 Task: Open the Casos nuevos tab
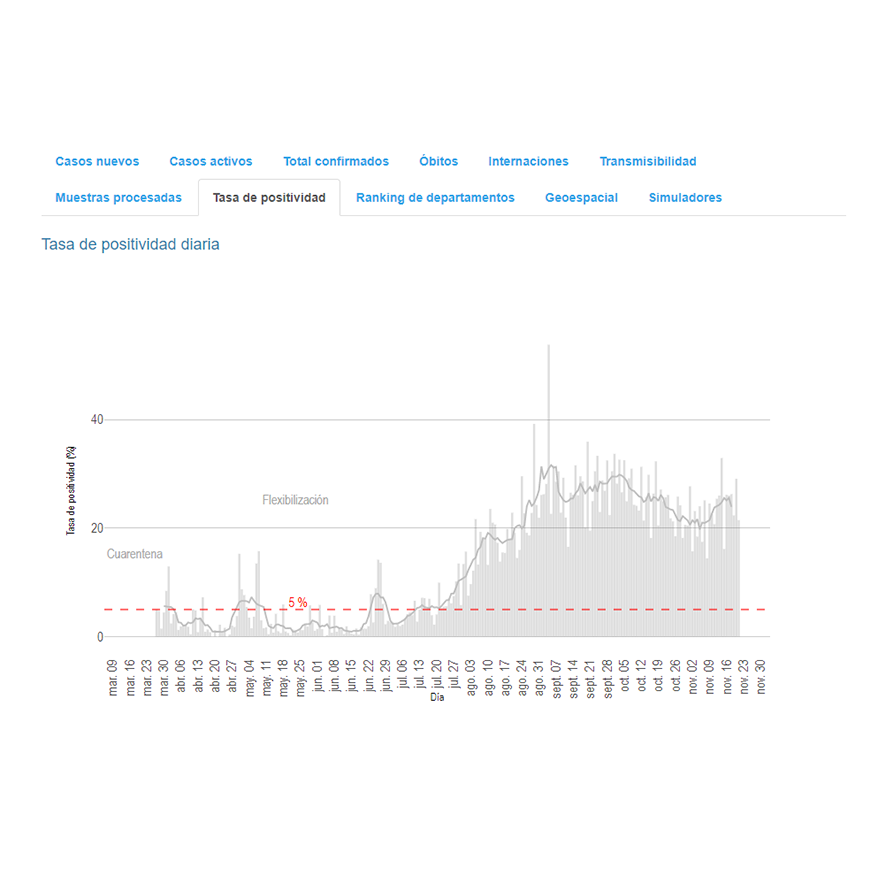97,161
